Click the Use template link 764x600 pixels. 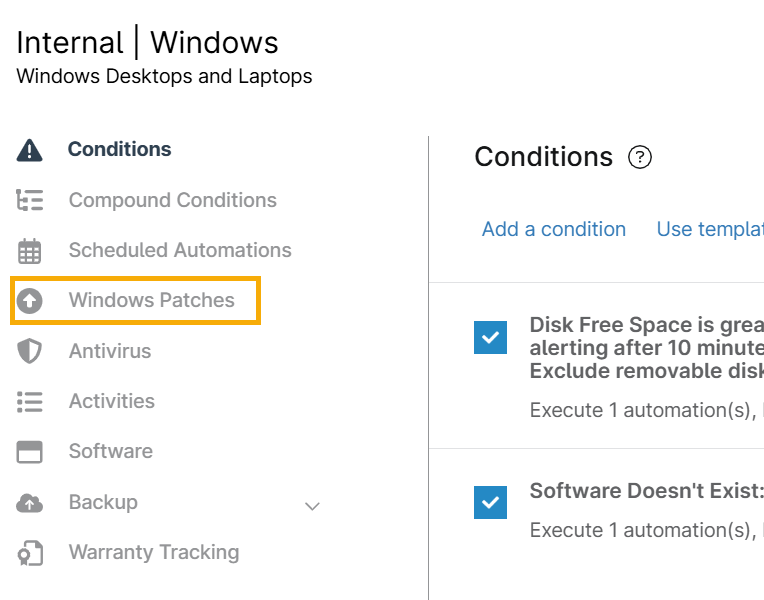point(709,229)
